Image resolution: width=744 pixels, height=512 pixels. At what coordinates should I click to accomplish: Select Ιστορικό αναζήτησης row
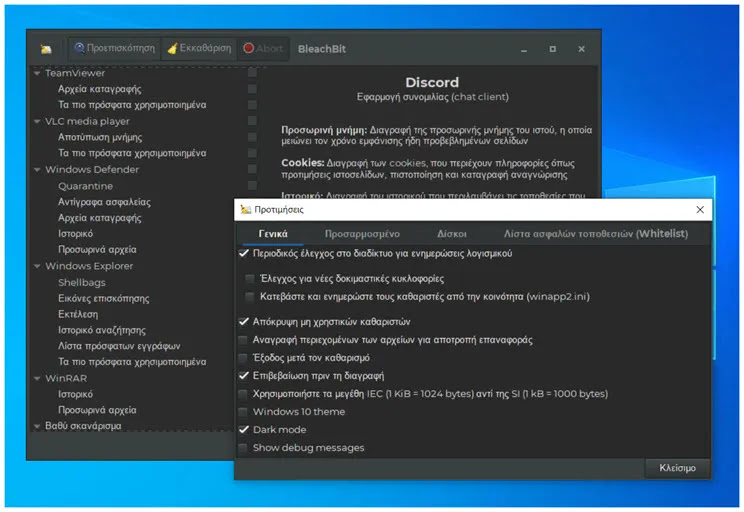click(x=102, y=330)
